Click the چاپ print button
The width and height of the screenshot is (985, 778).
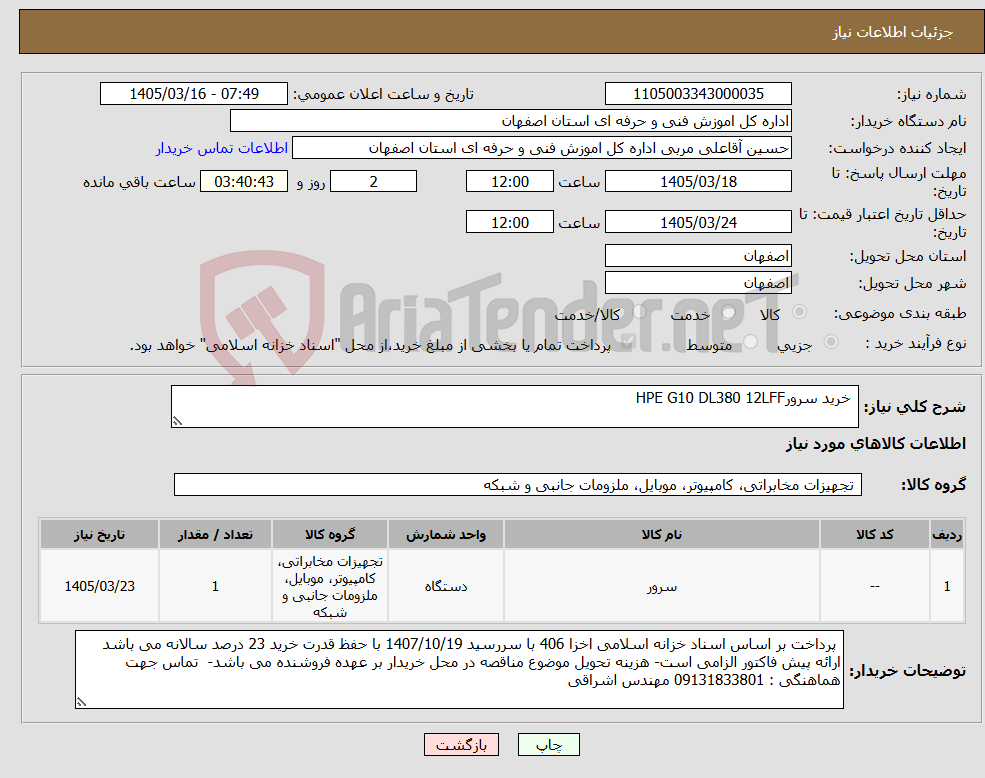[x=548, y=745]
